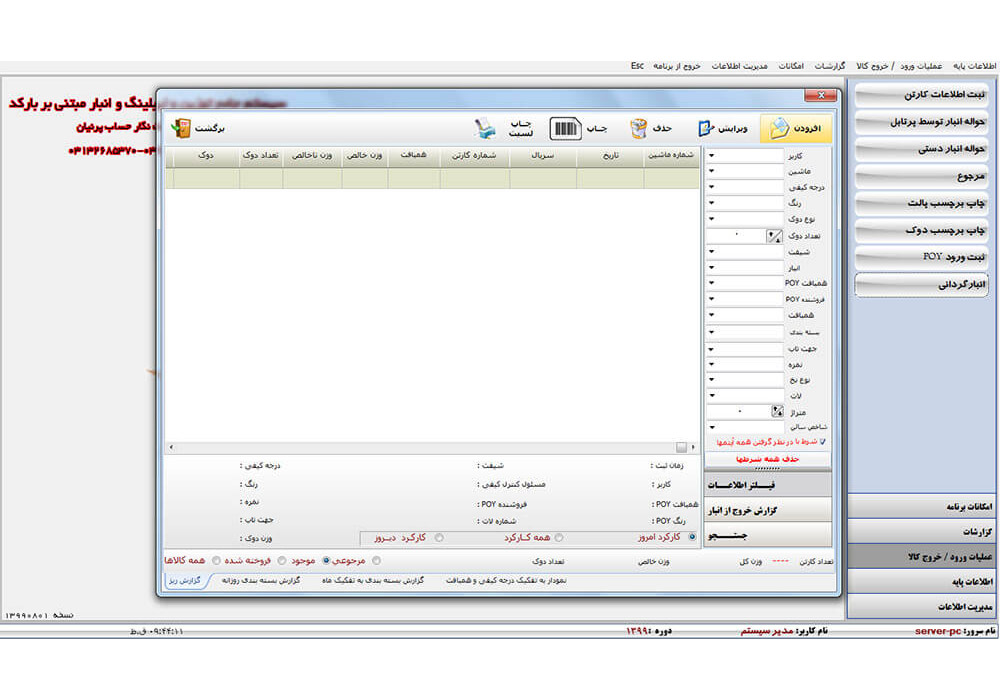
Task: Click the ویرایش (edit) toolbar icon
Action: coord(705,128)
